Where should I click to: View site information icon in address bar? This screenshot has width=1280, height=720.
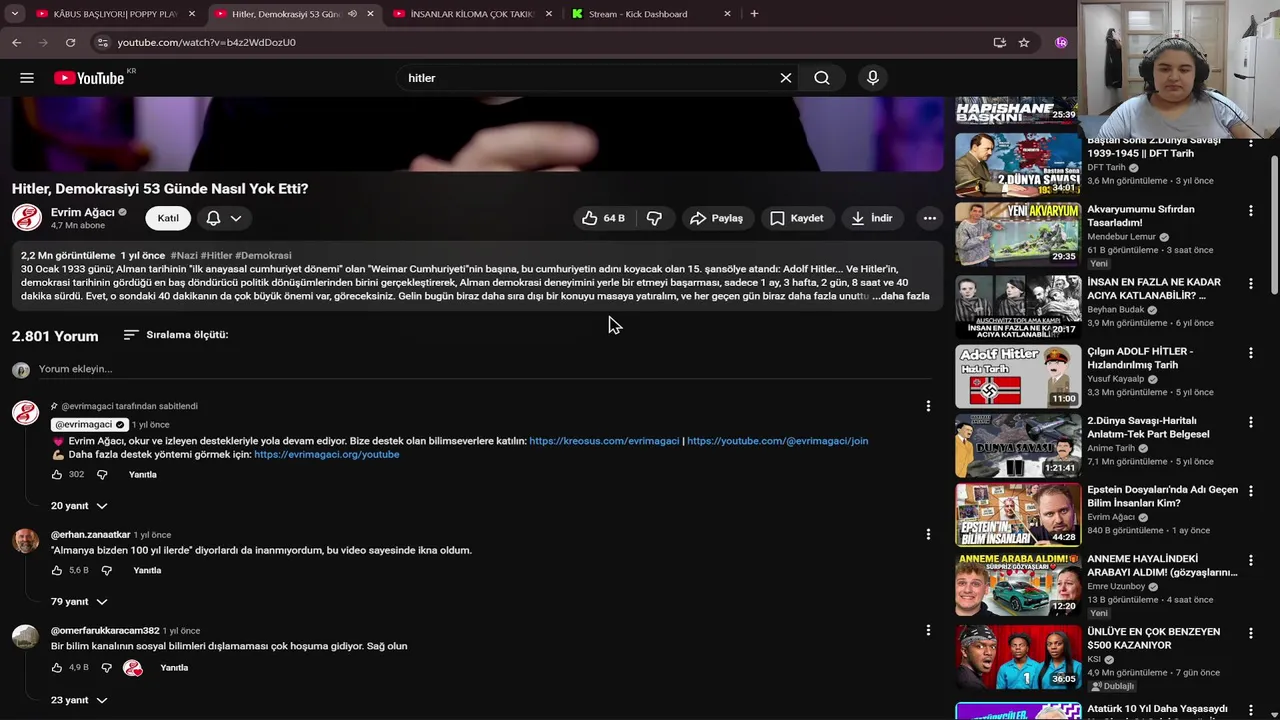pyautogui.click(x=101, y=42)
